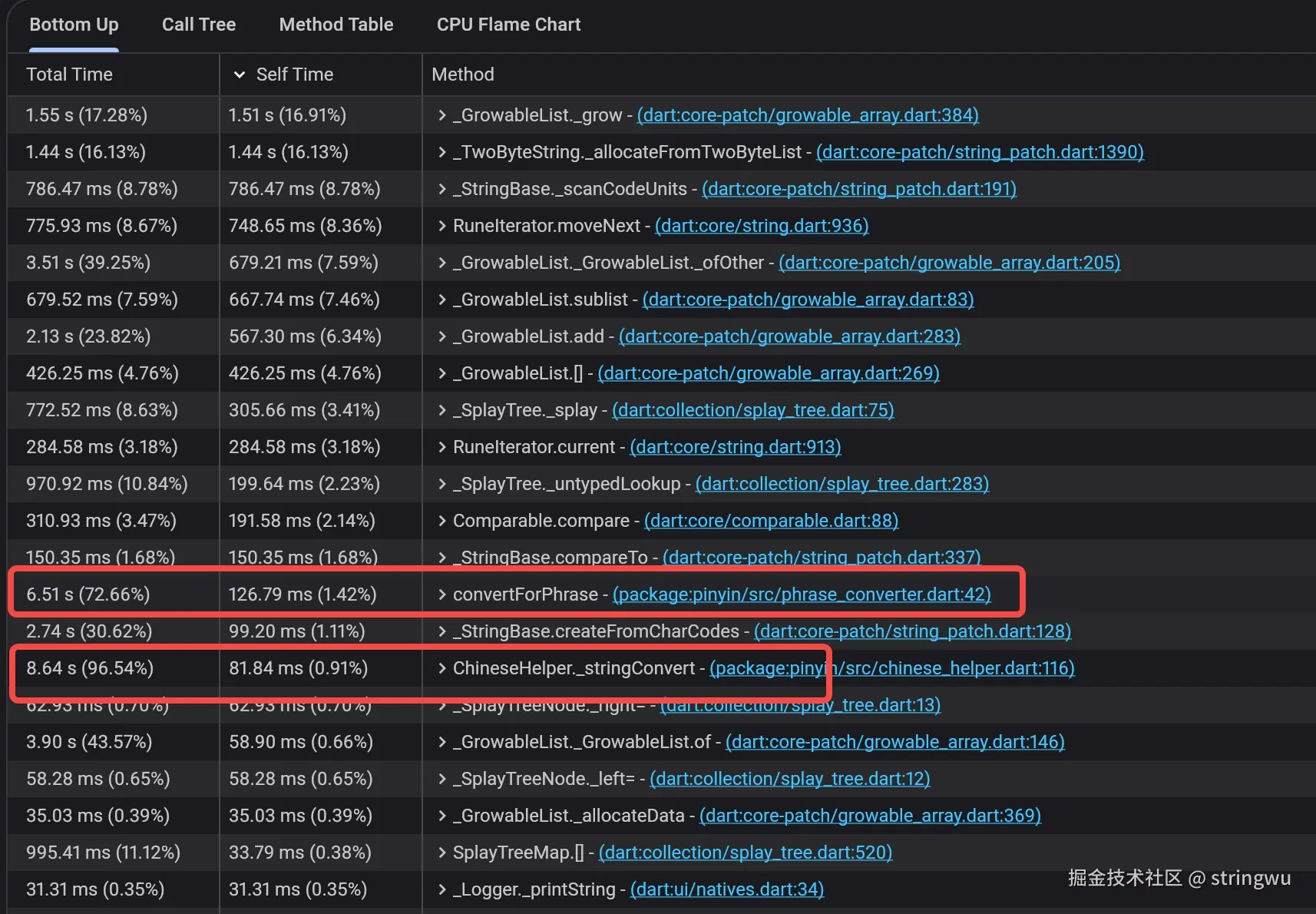Open growable_array.dart:369 source link

point(870,816)
